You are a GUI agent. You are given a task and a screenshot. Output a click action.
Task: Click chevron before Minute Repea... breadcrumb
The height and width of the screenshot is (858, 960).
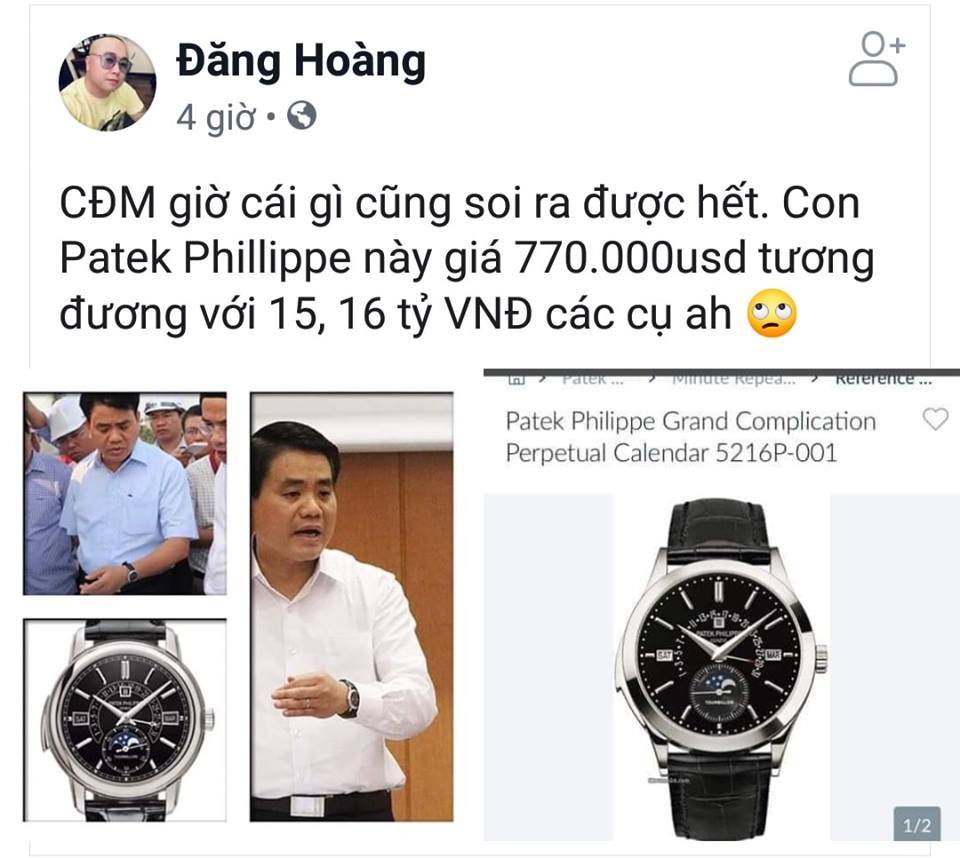pyautogui.click(x=651, y=379)
